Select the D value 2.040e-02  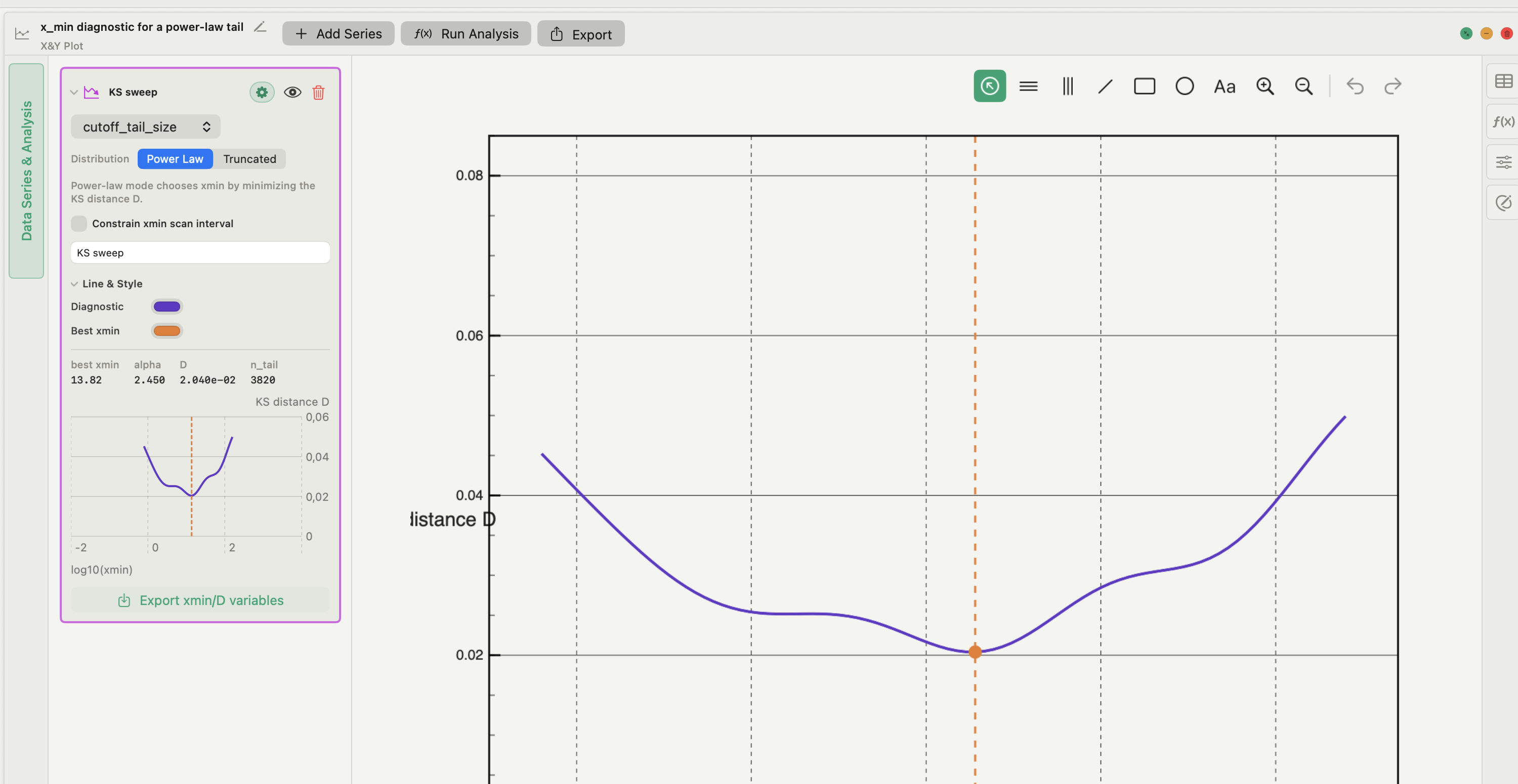tap(207, 380)
